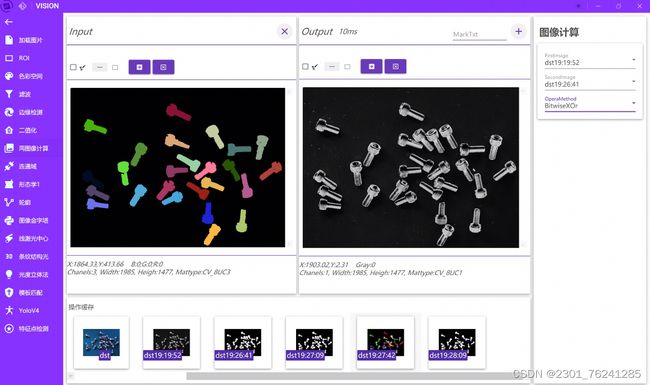The image size is (650, 385).
Task: Select the dst19:28:09 cached thumbnail
Action: coord(457,343)
